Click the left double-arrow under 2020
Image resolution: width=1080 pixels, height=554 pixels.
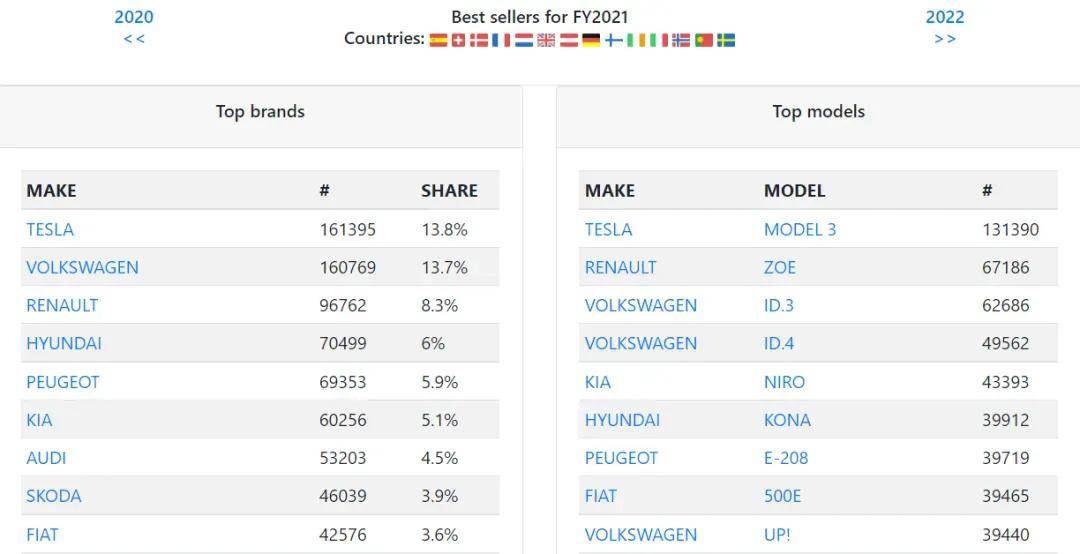[134, 39]
